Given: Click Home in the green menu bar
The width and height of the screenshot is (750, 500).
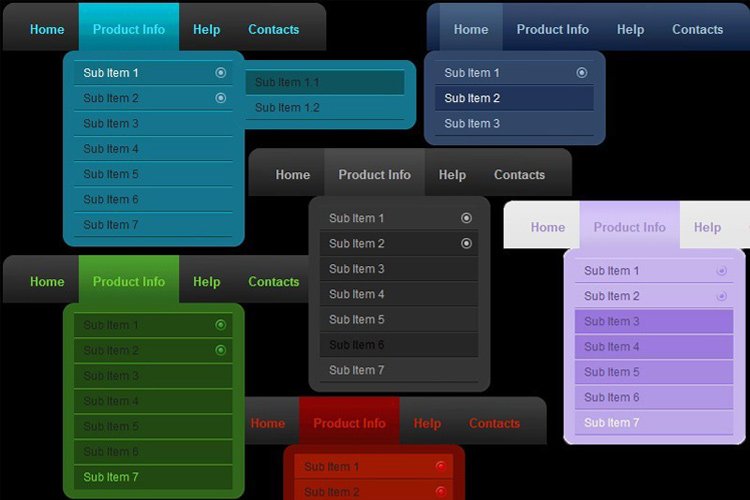Looking at the screenshot, I should [47, 281].
